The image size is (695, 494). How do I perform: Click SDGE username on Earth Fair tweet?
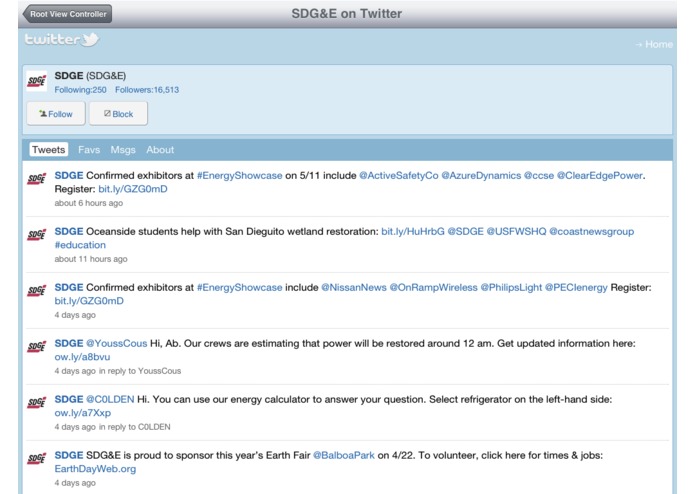coord(69,455)
